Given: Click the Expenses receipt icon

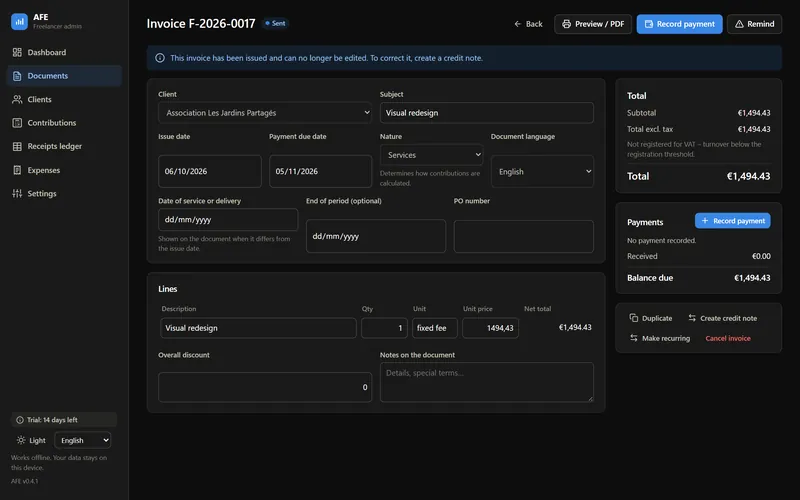Looking at the screenshot, I should [x=17, y=170].
